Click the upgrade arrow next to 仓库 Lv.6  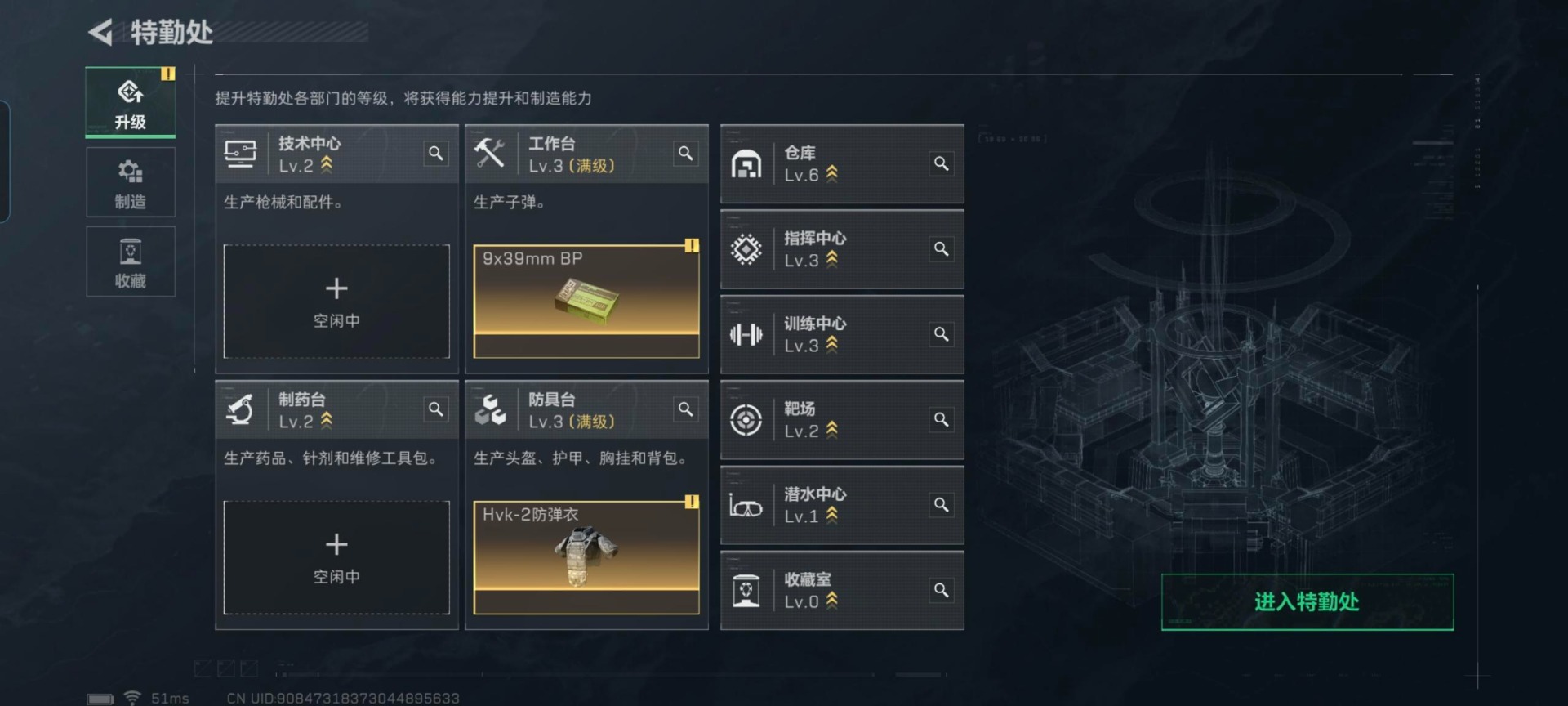pos(832,174)
